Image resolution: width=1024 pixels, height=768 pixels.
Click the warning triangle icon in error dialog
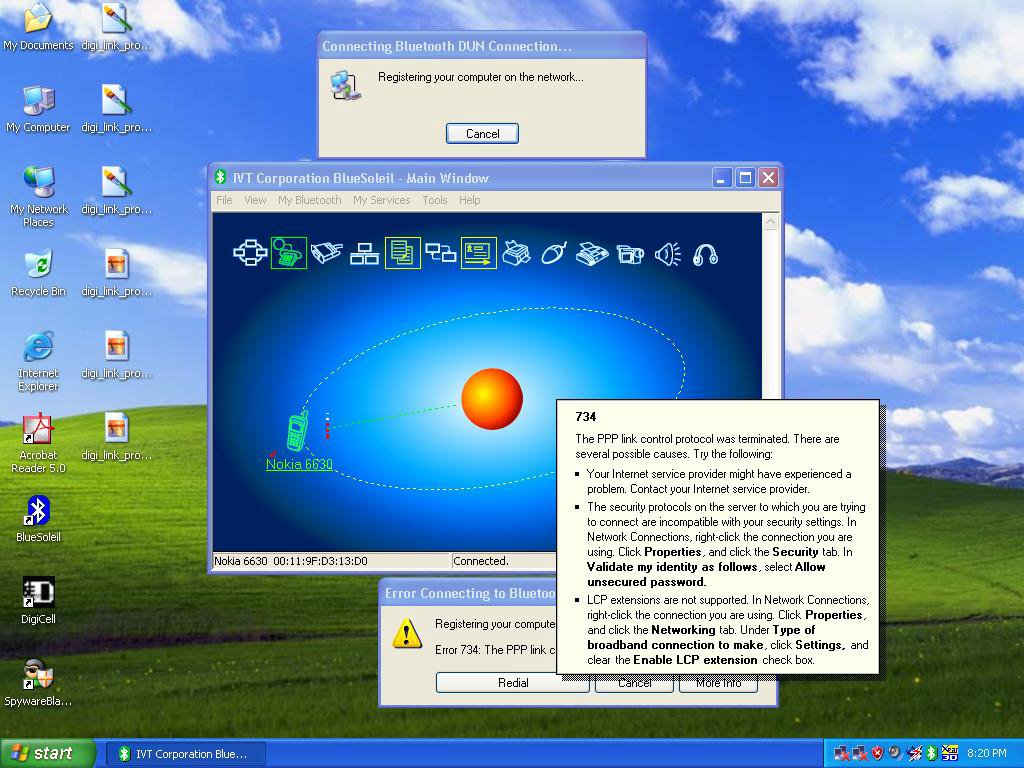point(407,633)
